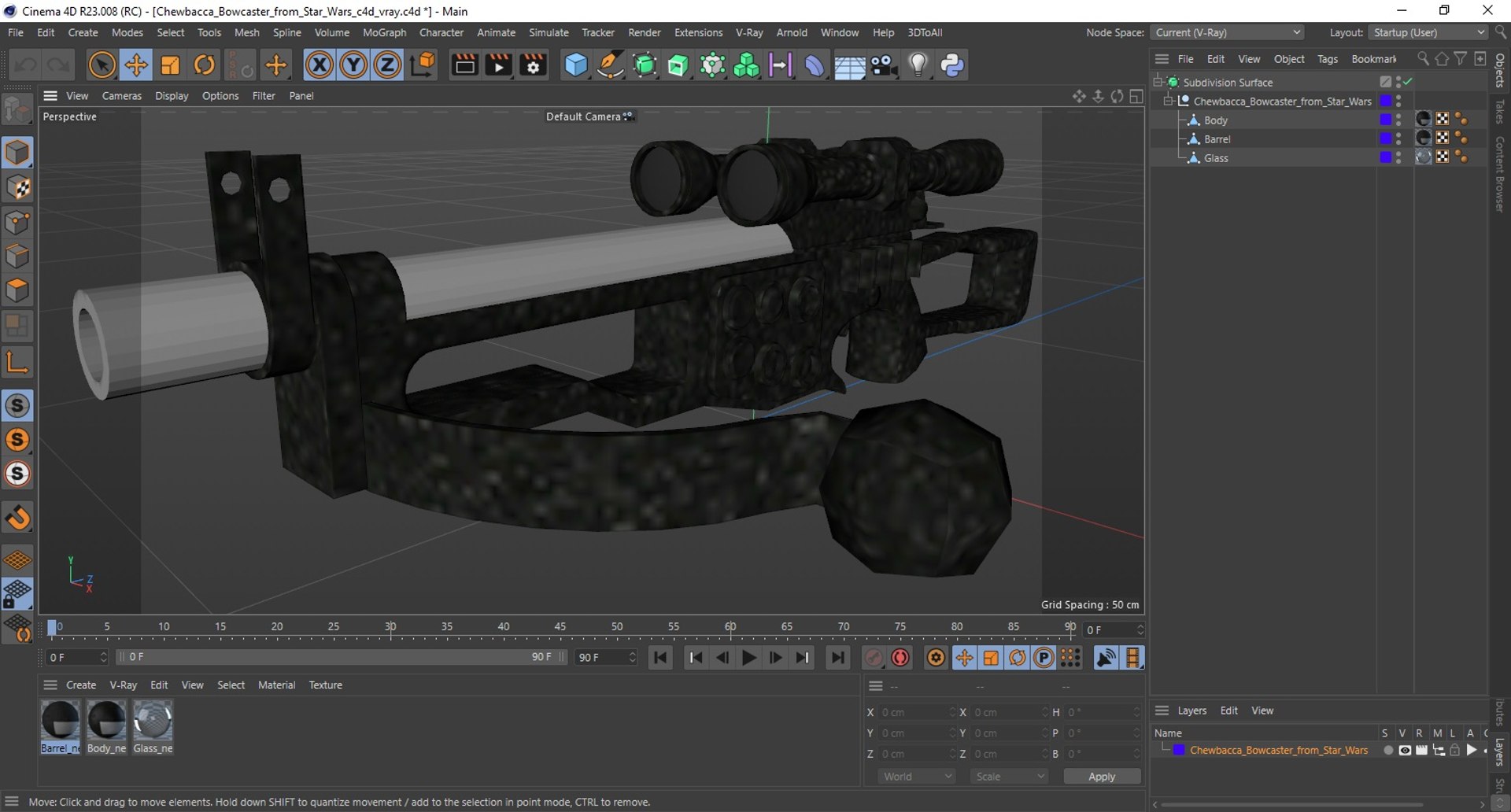Toggle Autokeying record button
Image resolution: width=1511 pixels, height=812 pixels.
pos(900,658)
